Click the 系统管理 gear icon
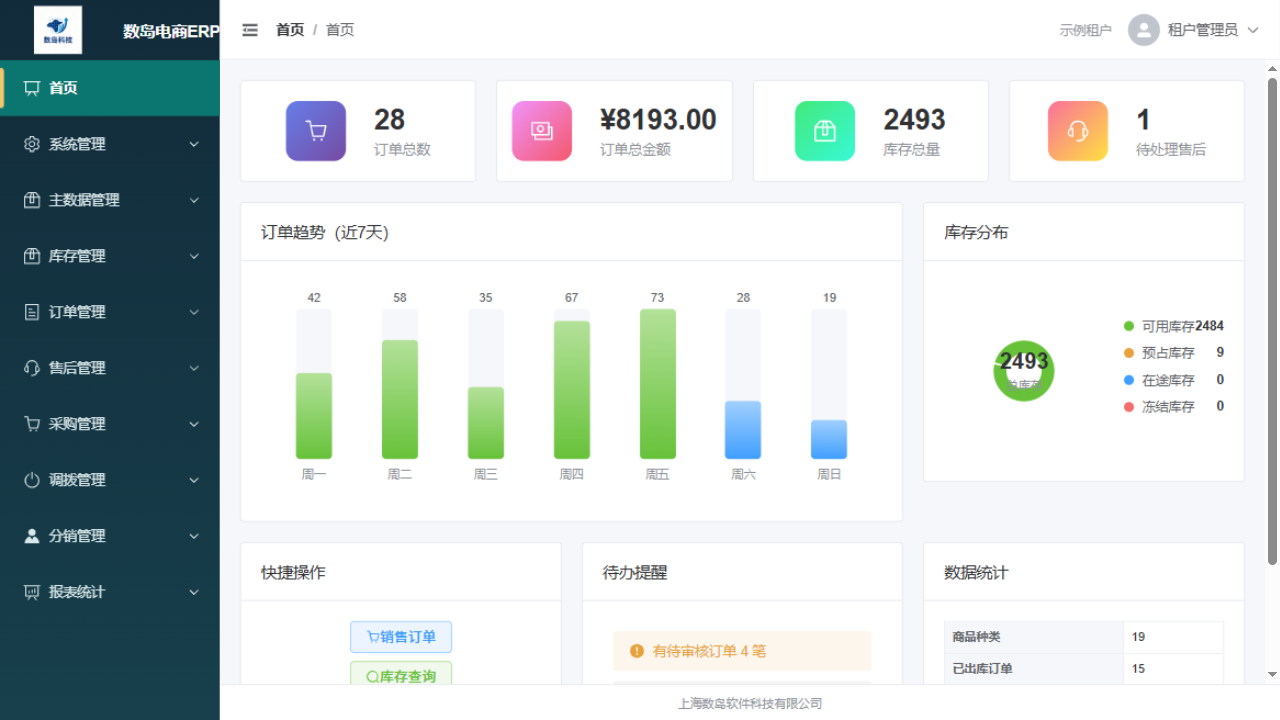Image resolution: width=1280 pixels, height=720 pixels. 32,144
